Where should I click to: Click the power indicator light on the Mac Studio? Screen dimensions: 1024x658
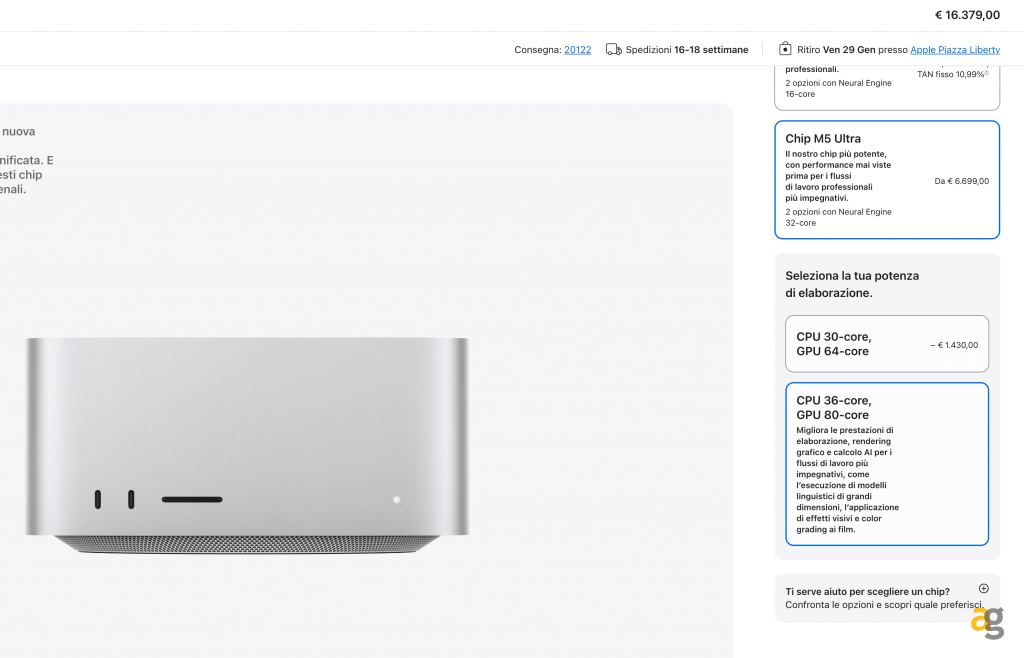(x=396, y=499)
